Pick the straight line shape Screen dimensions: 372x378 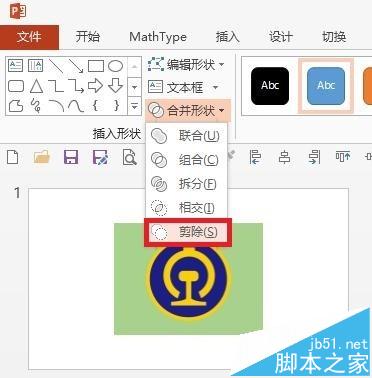pyautogui.click(x=56, y=66)
